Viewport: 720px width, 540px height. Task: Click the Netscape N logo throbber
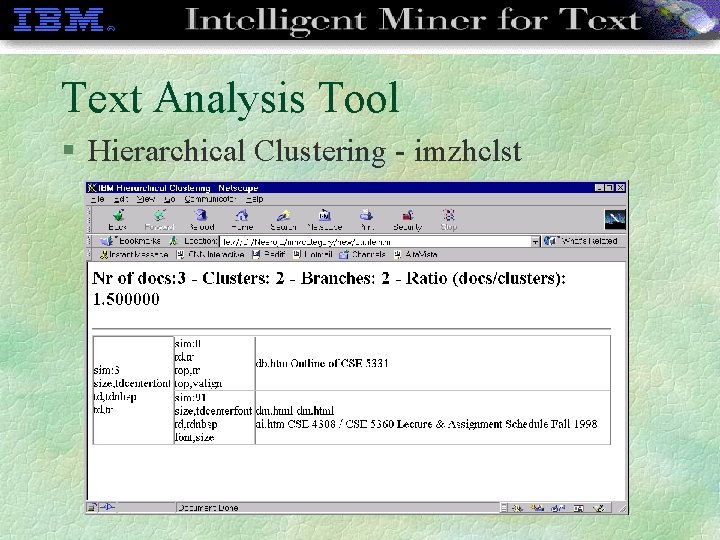[x=614, y=219]
